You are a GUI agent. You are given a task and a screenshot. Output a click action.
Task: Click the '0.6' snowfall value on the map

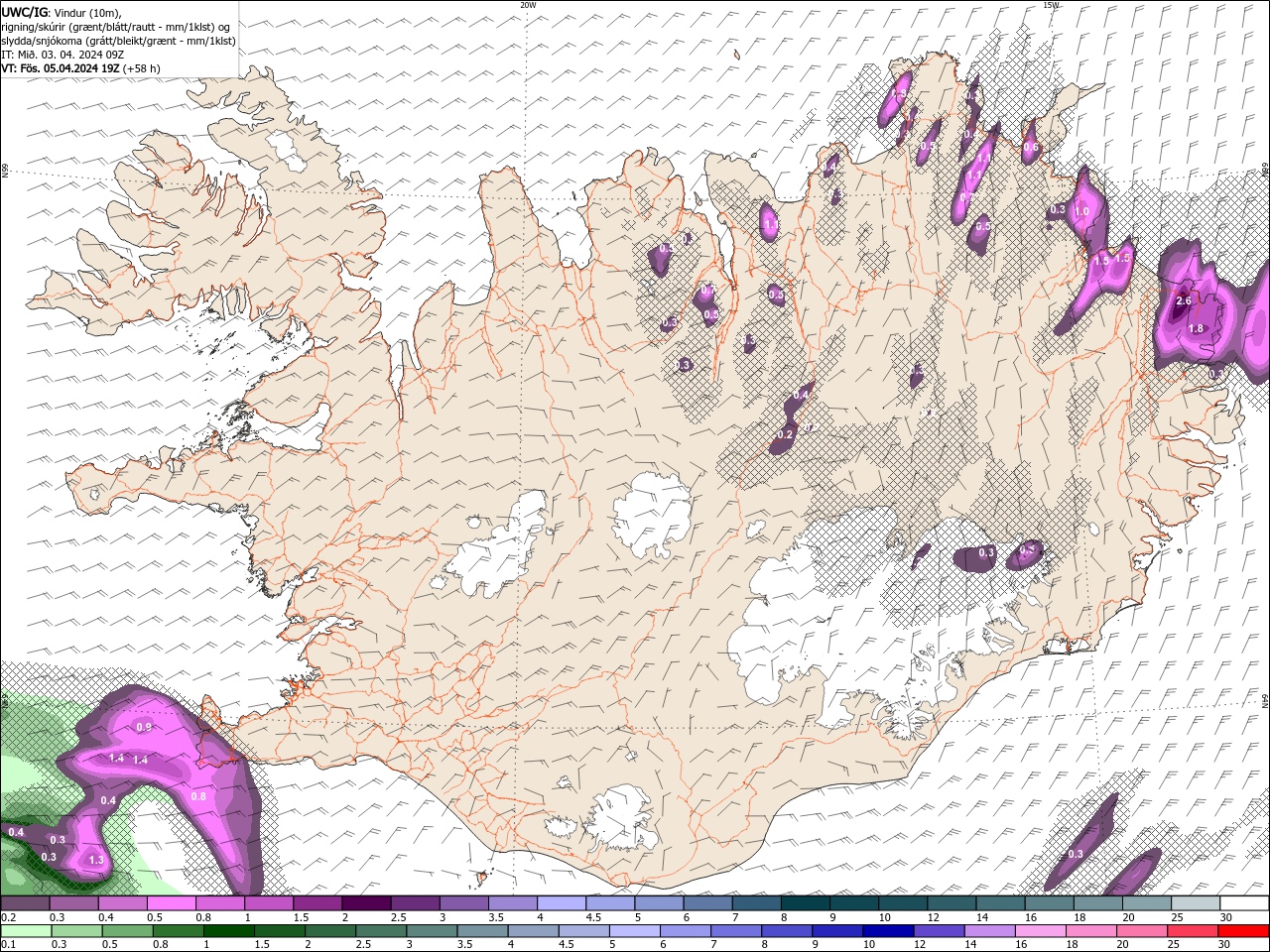tap(1031, 148)
